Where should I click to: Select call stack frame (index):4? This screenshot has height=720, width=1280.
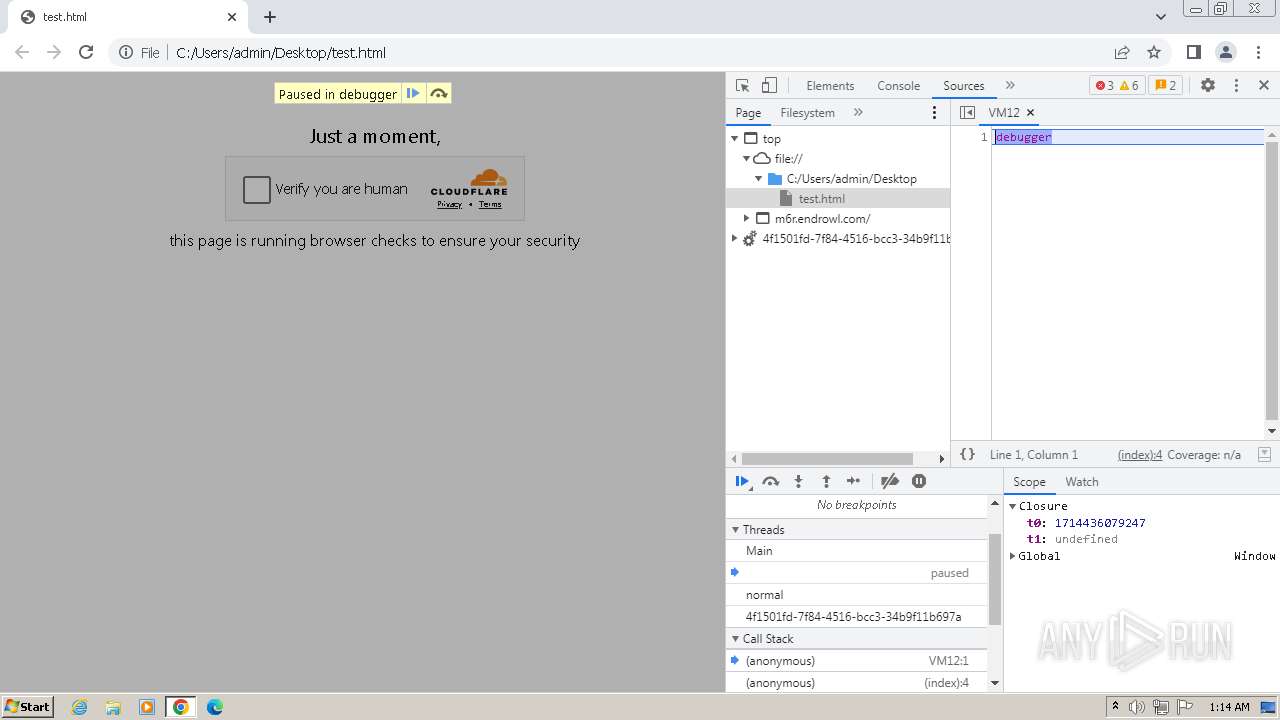857,683
